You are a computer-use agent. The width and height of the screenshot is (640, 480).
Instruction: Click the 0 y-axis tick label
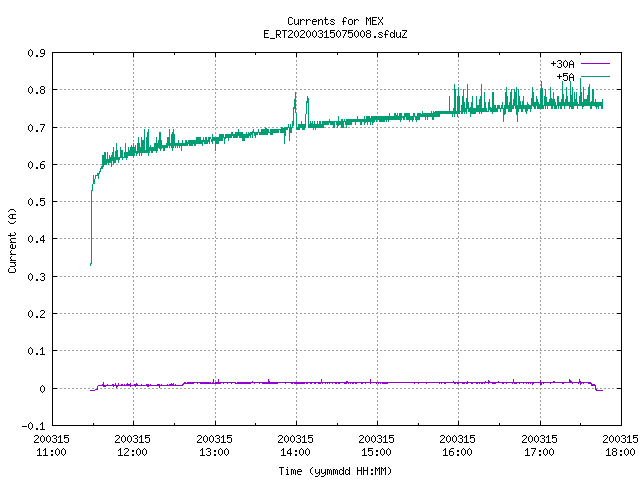(x=42, y=389)
